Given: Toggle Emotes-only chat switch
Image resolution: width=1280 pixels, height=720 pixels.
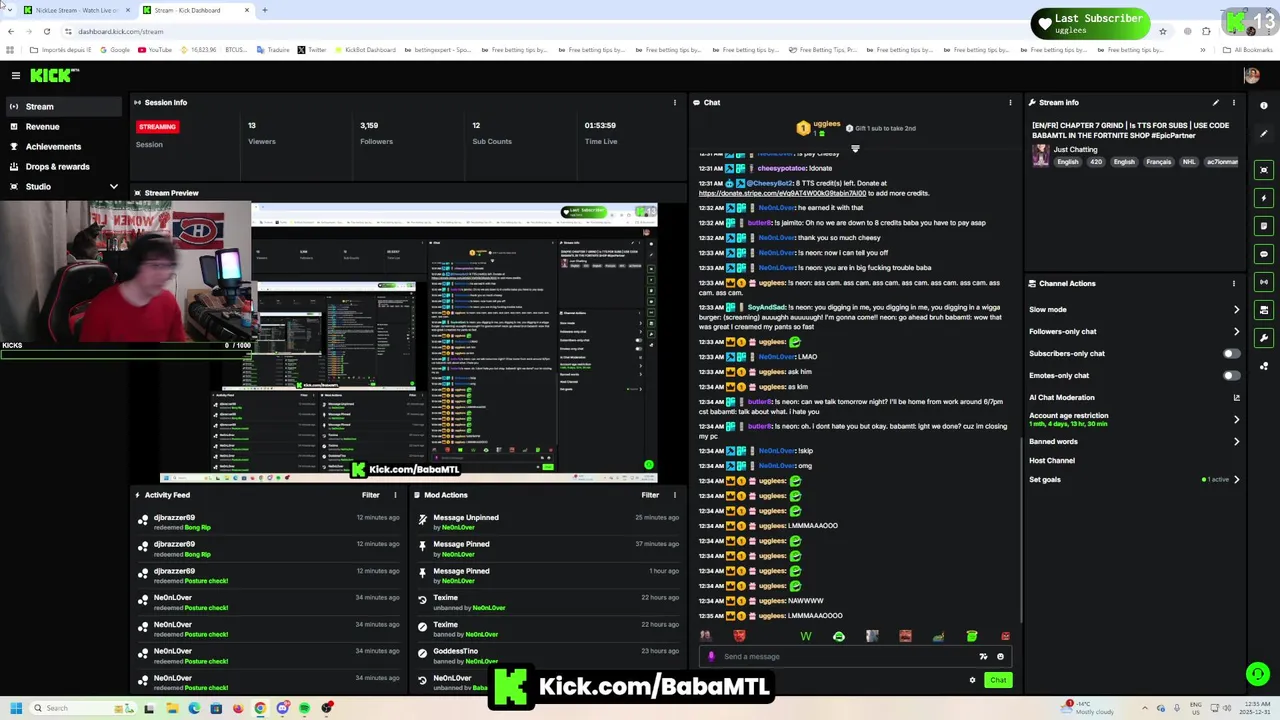Looking at the screenshot, I should pos(1232,375).
